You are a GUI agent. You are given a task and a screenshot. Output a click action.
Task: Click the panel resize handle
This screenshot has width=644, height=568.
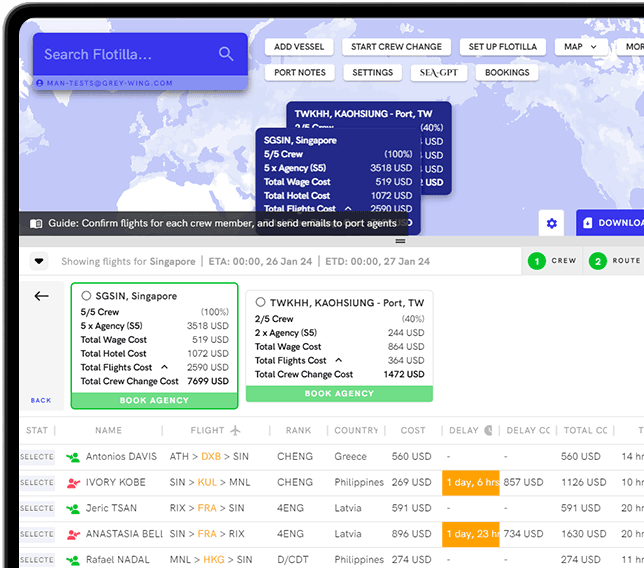[400, 241]
